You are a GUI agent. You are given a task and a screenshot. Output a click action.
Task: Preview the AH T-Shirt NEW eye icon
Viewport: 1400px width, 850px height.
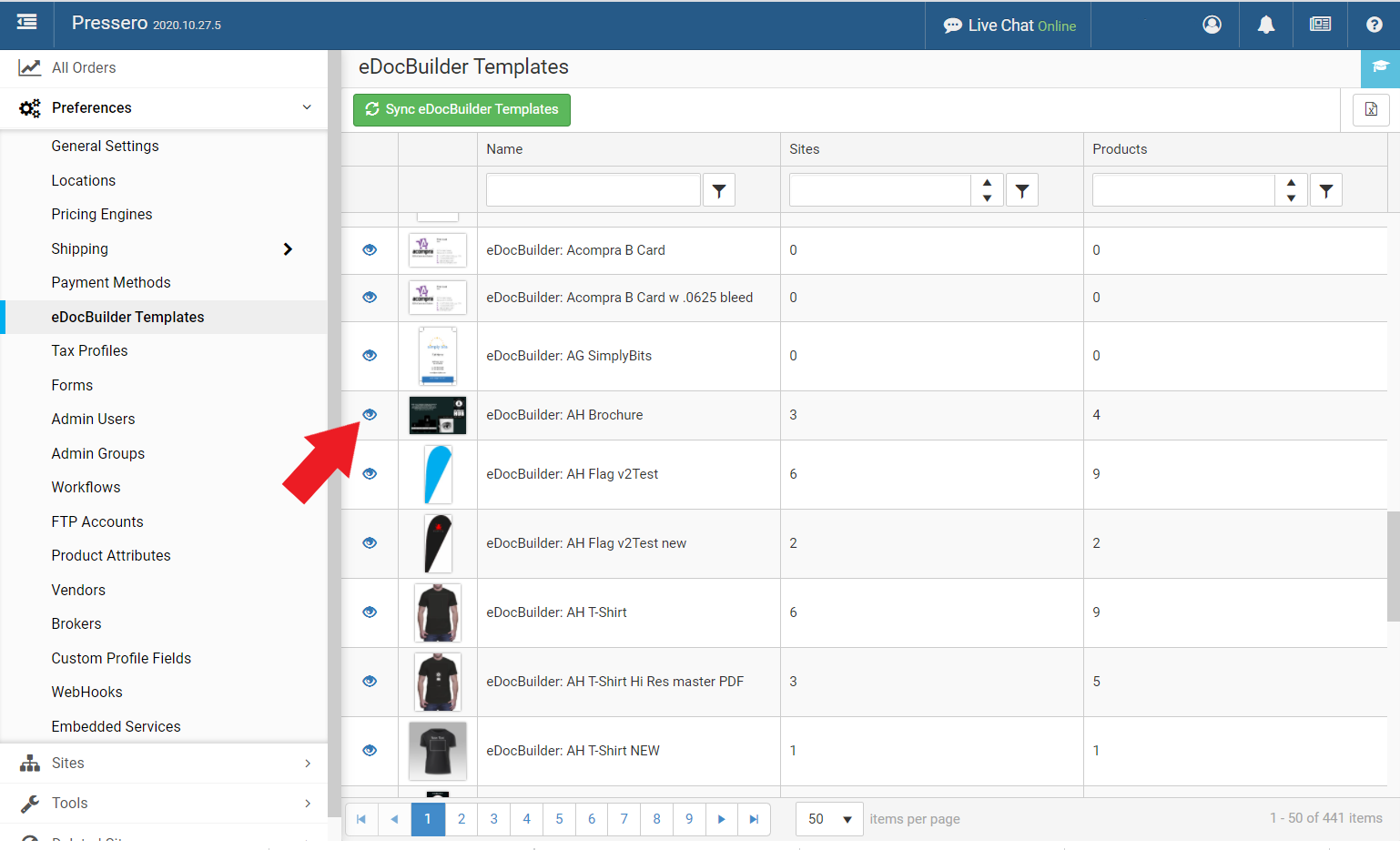pos(370,750)
